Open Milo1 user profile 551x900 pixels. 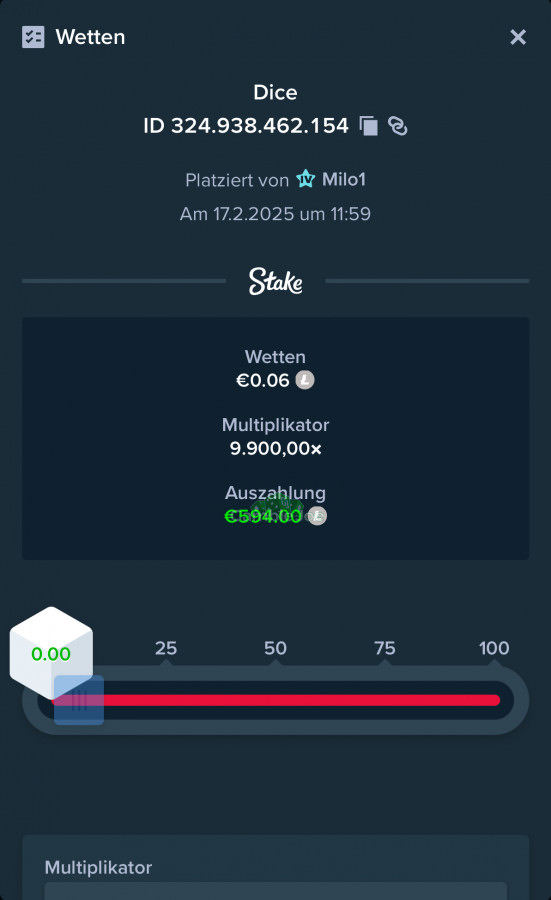pos(344,180)
